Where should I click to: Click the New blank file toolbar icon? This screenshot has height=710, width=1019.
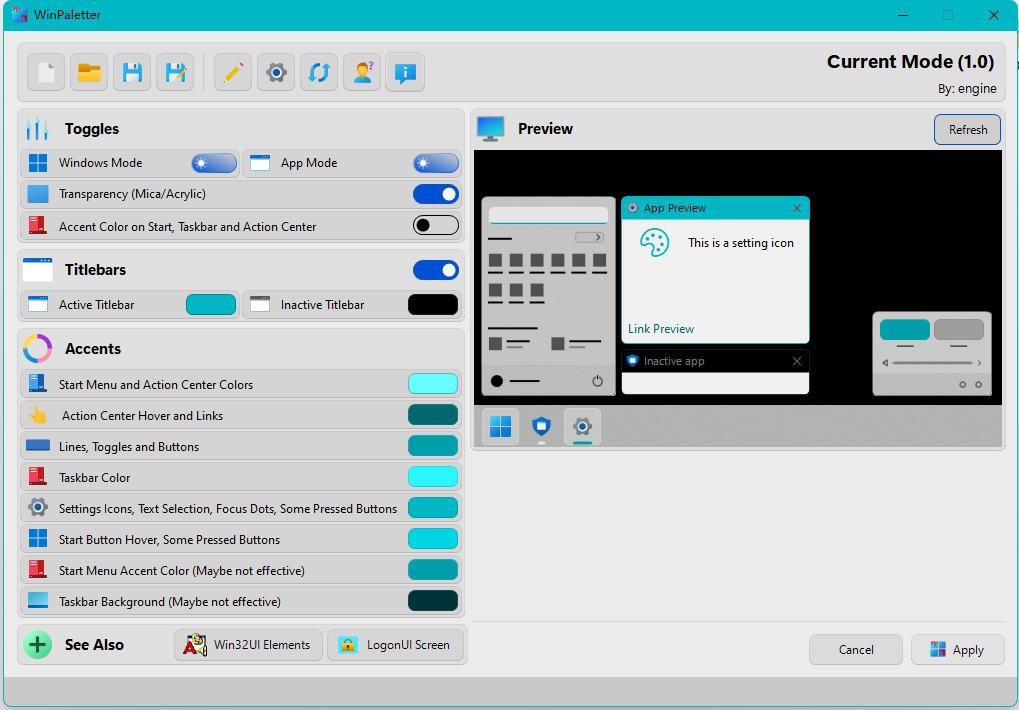tap(46, 72)
